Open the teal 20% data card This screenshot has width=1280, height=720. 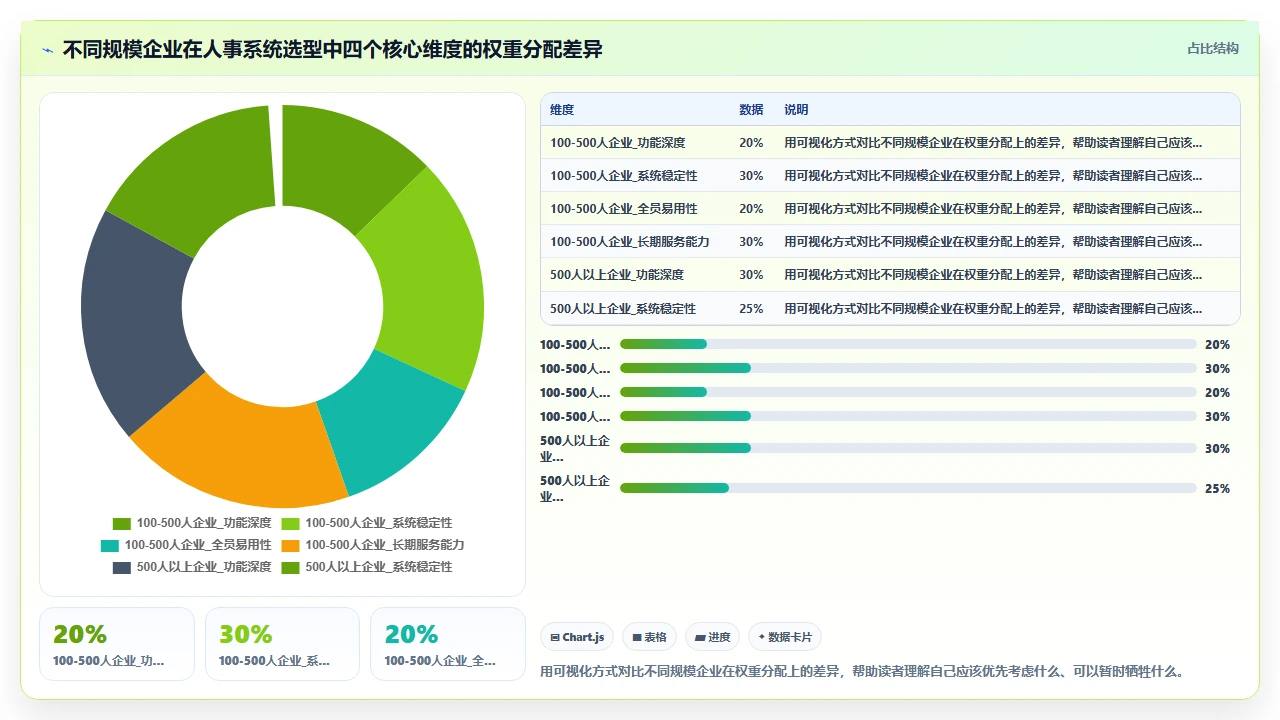click(448, 644)
